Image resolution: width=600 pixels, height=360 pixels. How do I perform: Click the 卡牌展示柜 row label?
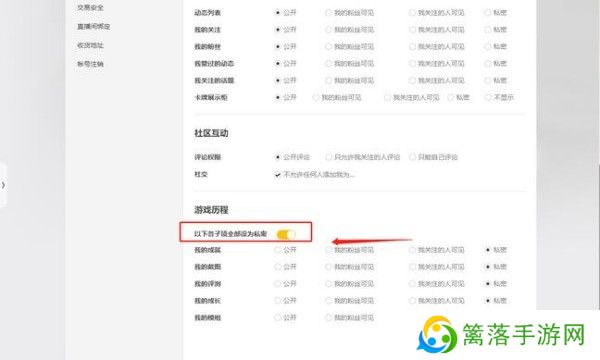(x=211, y=98)
